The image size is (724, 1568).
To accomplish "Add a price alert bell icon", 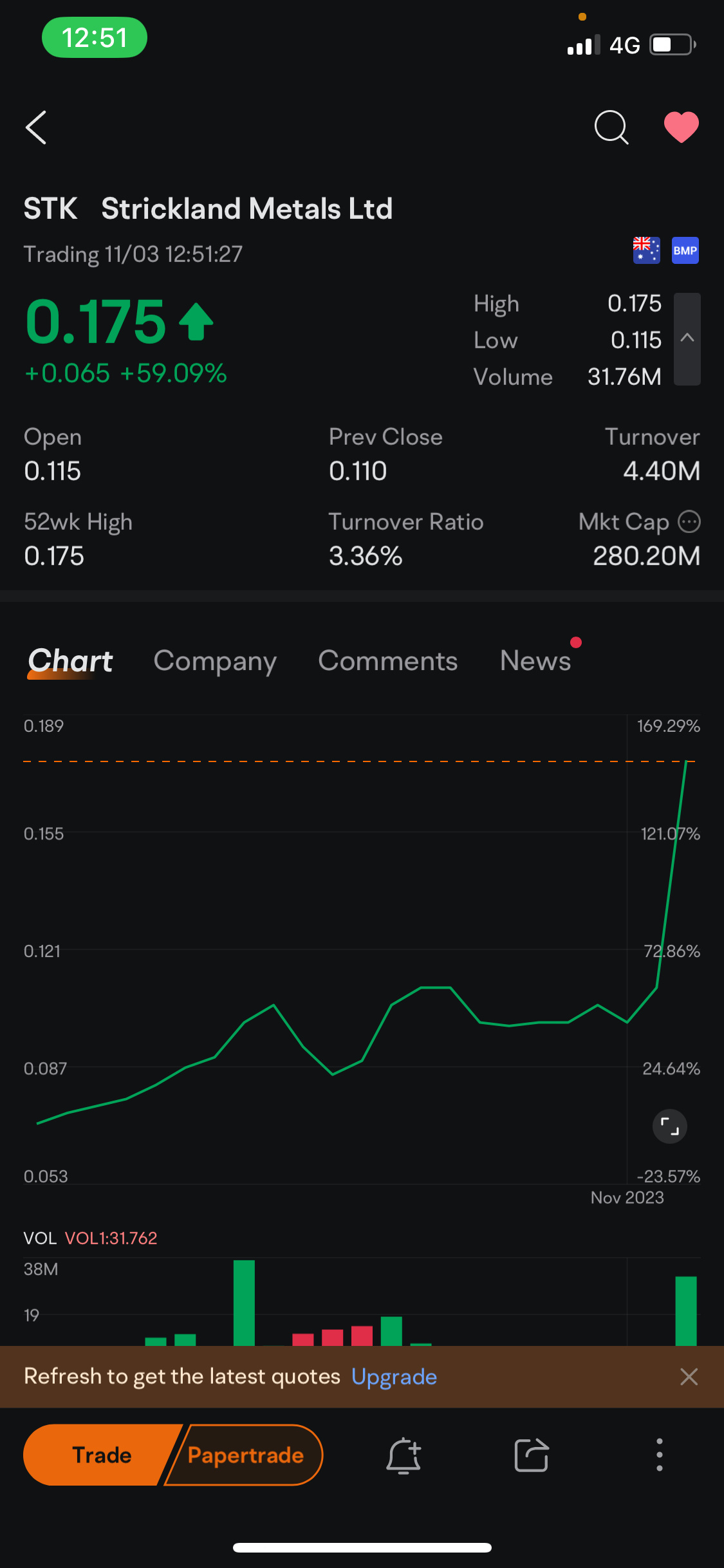I will (404, 1455).
